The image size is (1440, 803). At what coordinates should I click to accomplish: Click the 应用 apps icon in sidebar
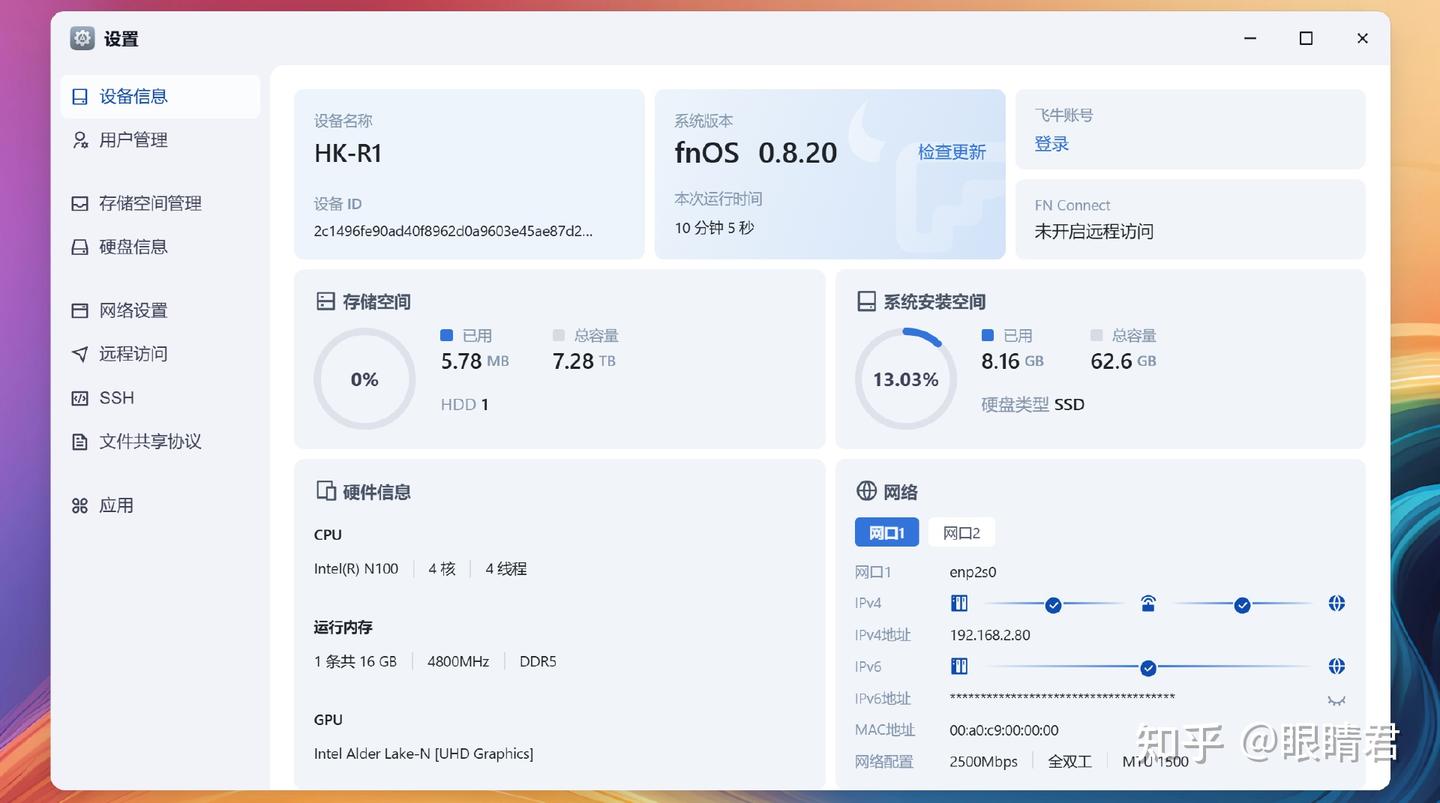coord(80,505)
